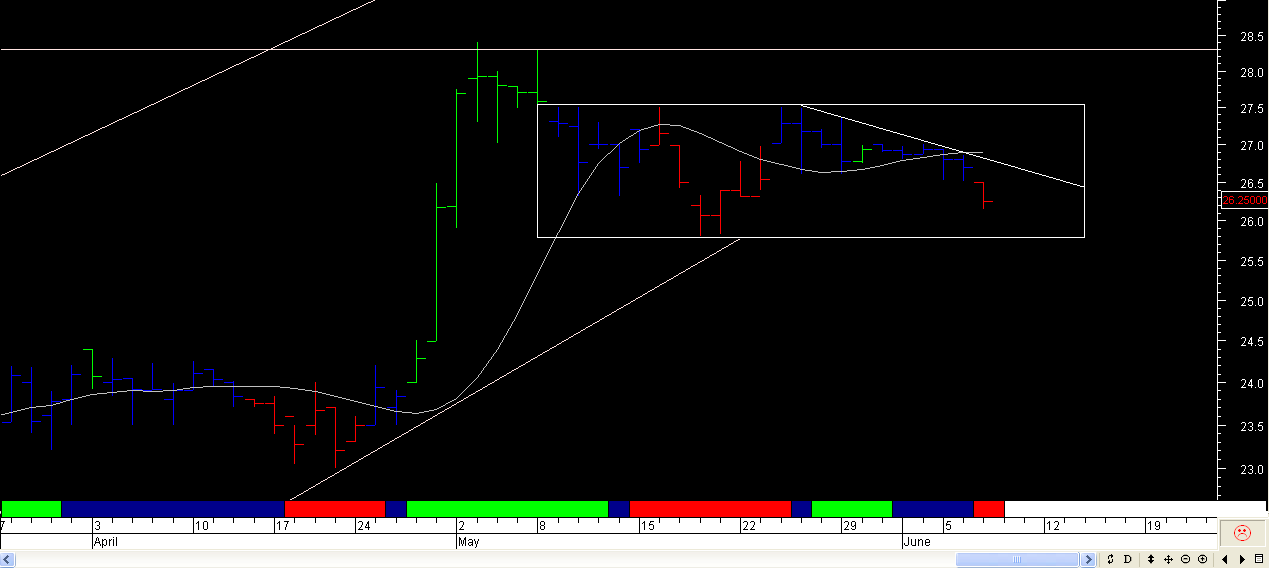1269x568 pixels.
Task: Click date label 22 on time axis
Action: tap(748, 525)
